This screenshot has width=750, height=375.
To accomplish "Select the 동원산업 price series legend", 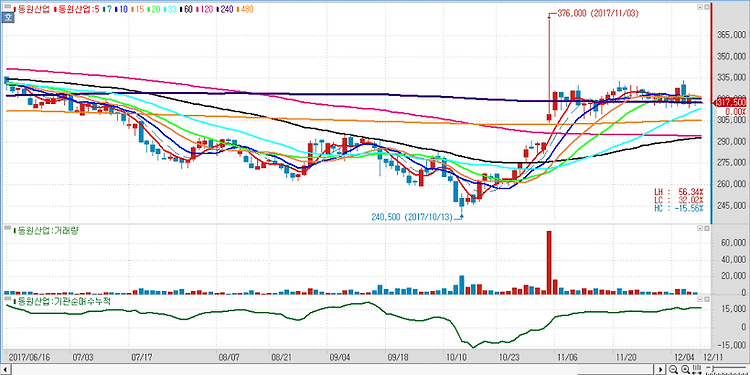I will pyautogui.click(x=32, y=9).
